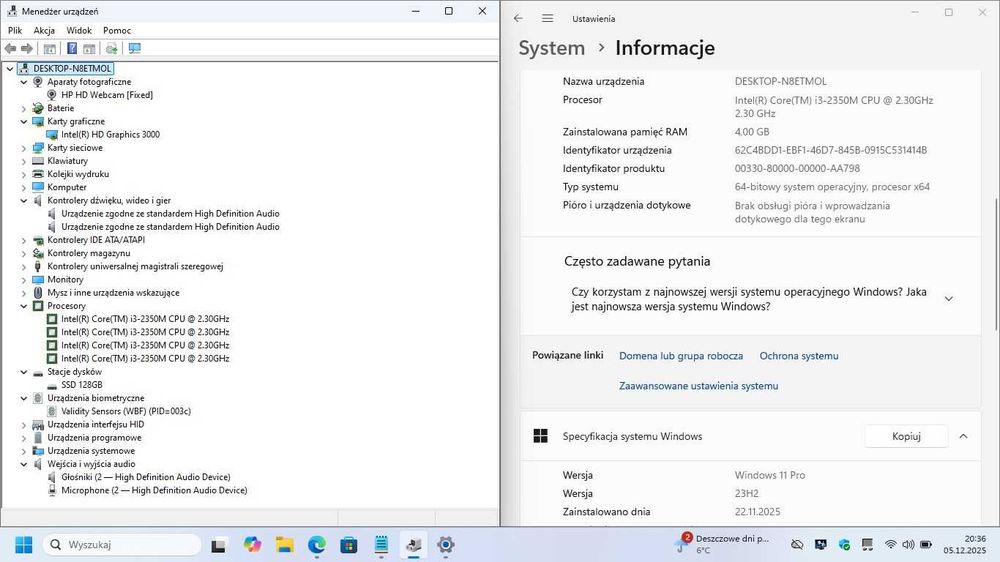Open Notepad from taskbar

coord(381,545)
